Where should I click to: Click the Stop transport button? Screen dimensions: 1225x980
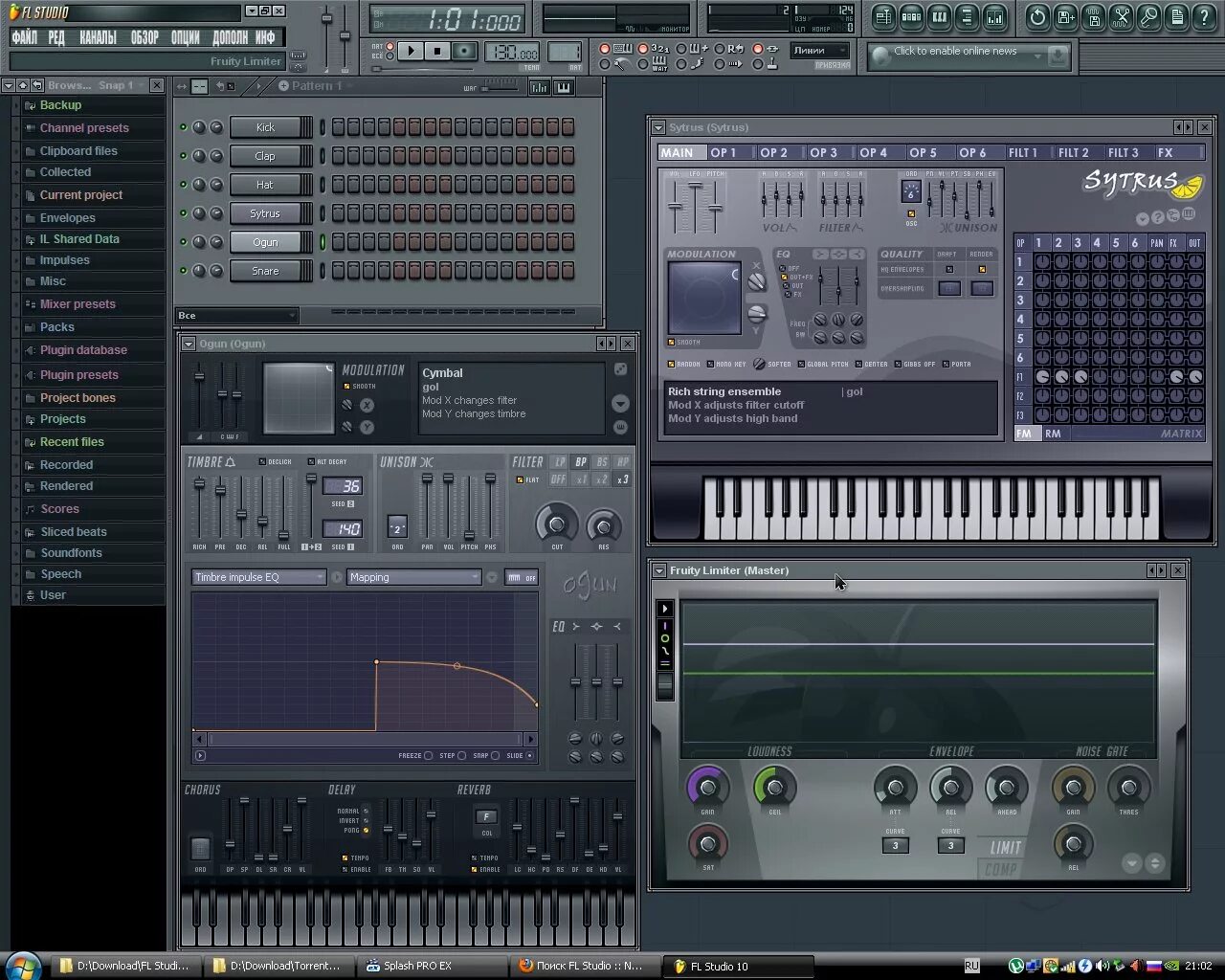point(437,52)
